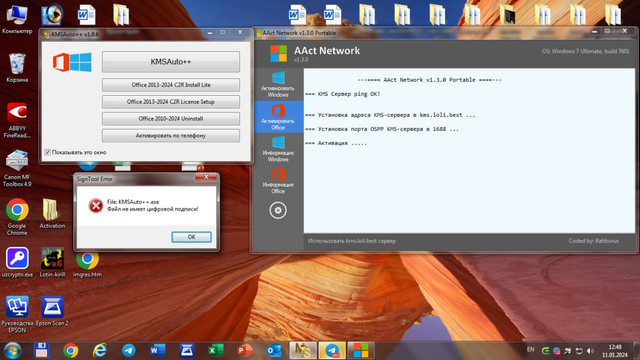
Task: Open Word from the taskbar
Action: (158, 351)
